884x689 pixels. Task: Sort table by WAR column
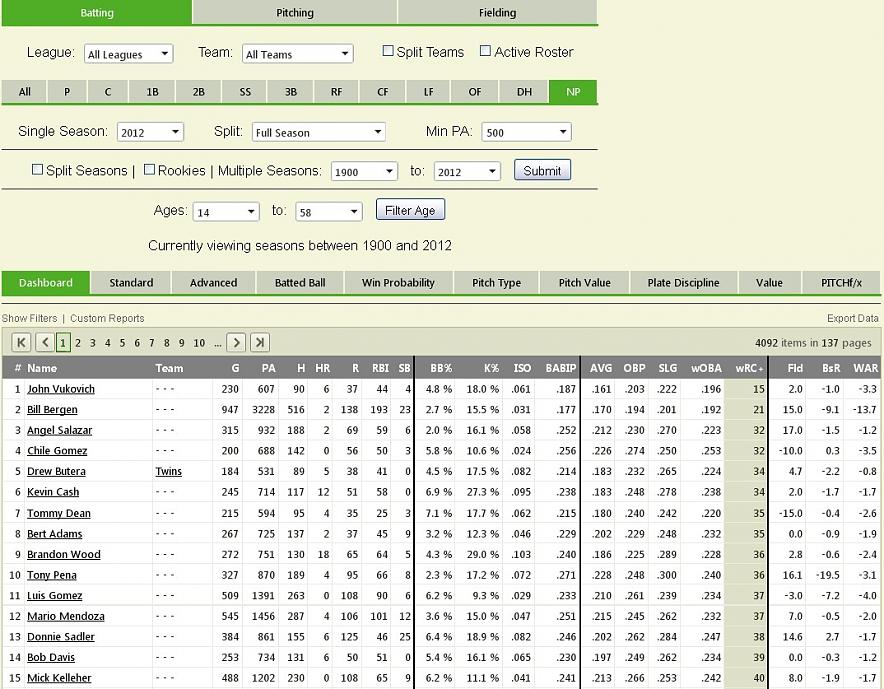(865, 368)
